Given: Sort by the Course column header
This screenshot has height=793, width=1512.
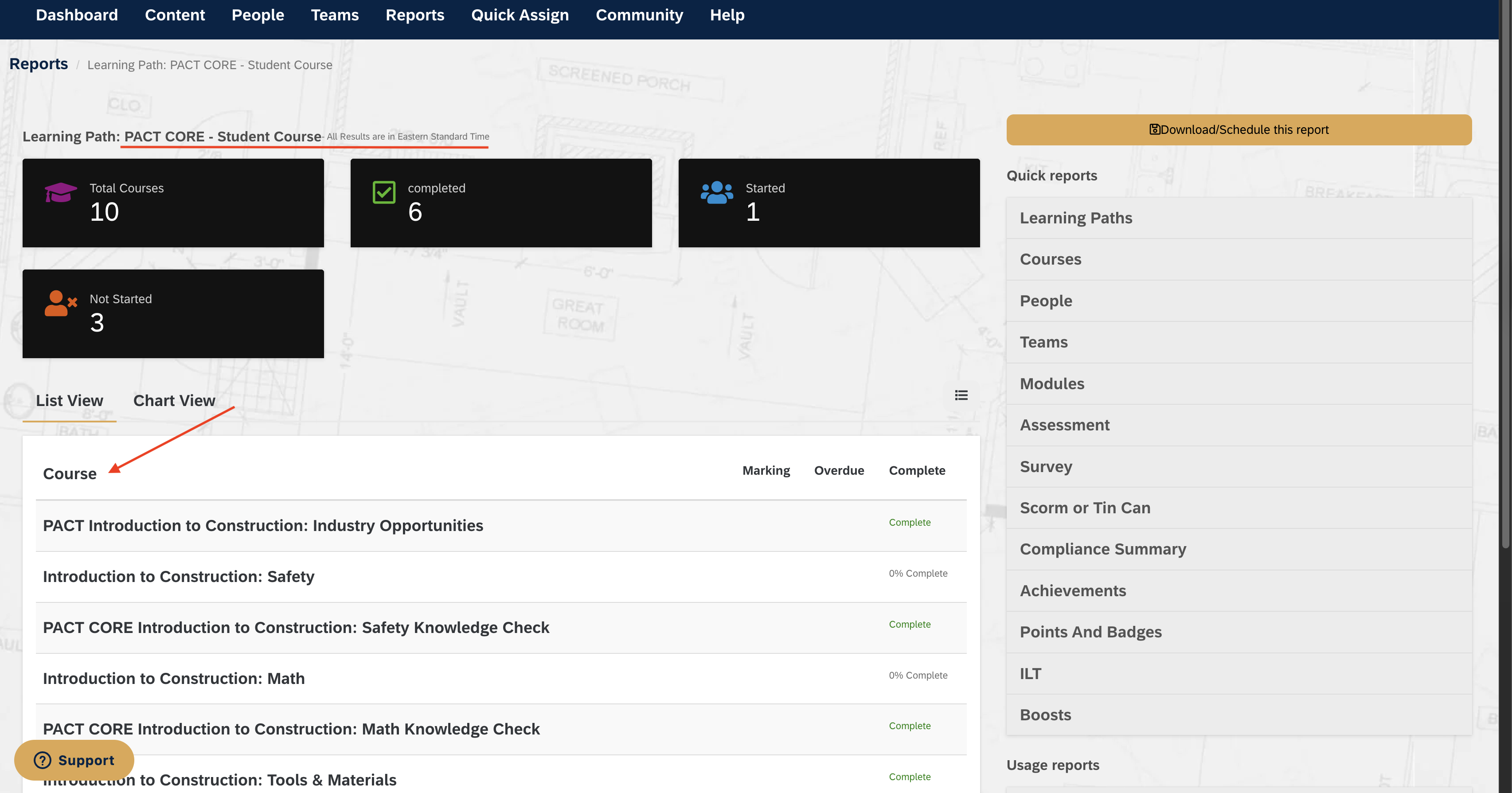Looking at the screenshot, I should tap(69, 474).
